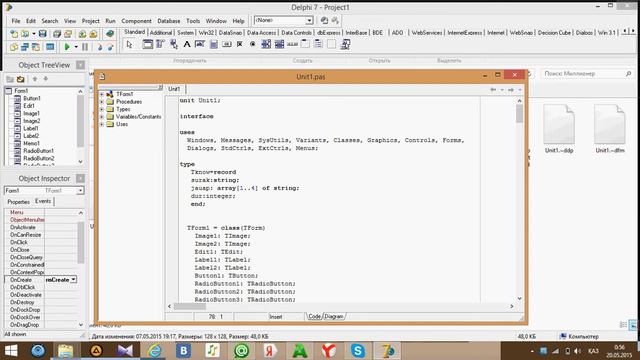Close the Object TreeView panel
The width and height of the screenshot is (640, 360).
tap(80, 65)
